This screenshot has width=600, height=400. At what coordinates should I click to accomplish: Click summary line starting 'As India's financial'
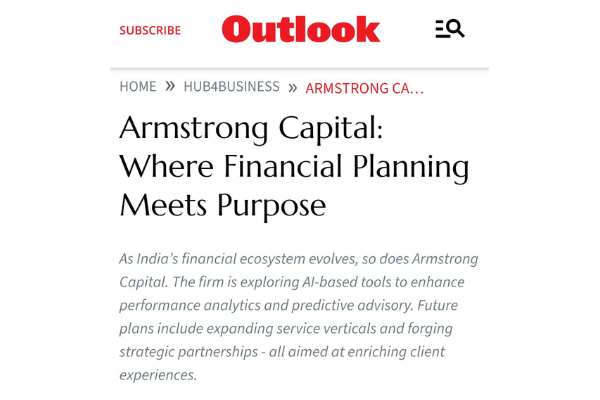coord(298,259)
